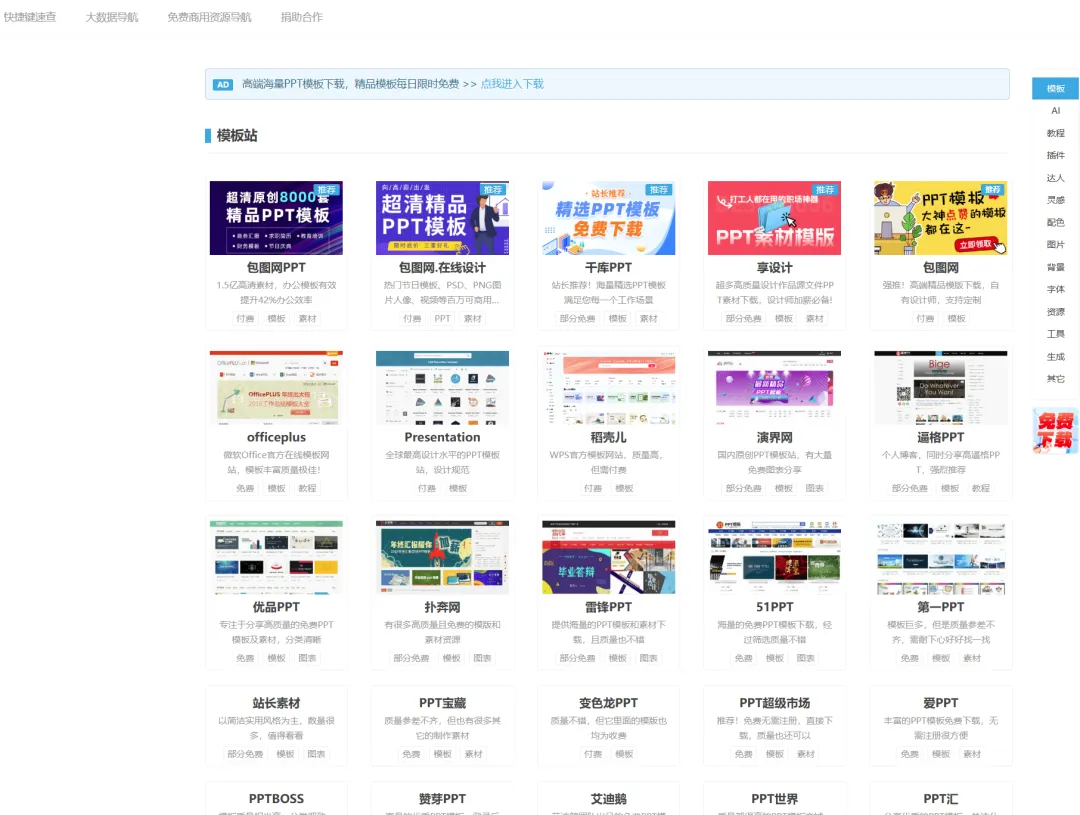
Task: Click the PPT tag under 包图网.在线设计
Action: [x=442, y=318]
